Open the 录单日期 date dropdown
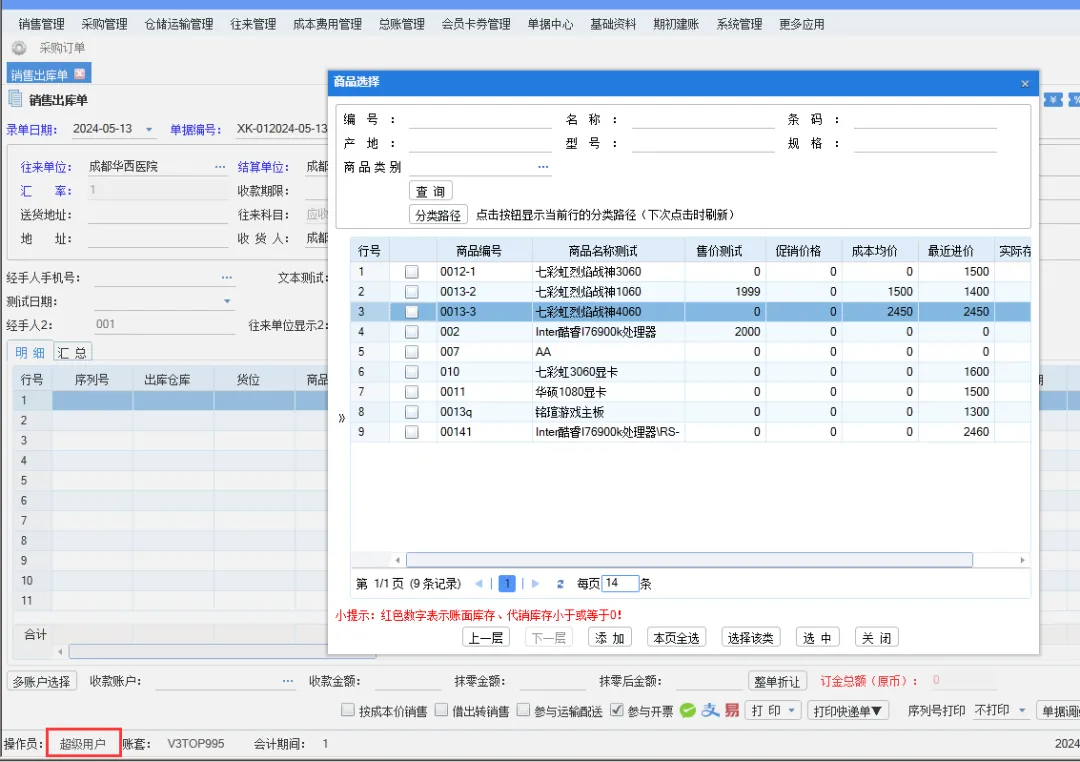1080x762 pixels. click(x=150, y=129)
